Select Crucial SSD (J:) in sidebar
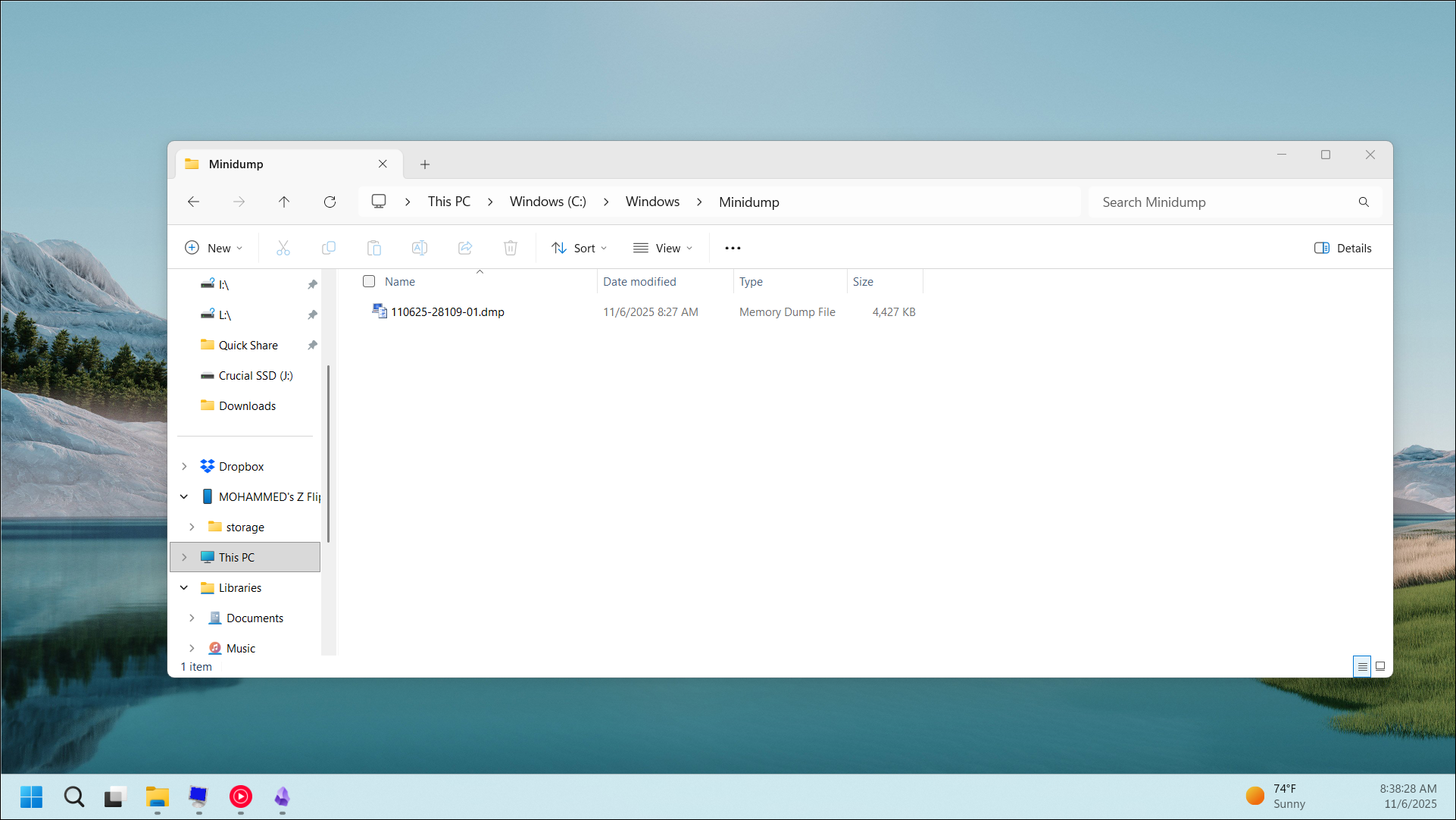The image size is (1456, 820). 255,375
